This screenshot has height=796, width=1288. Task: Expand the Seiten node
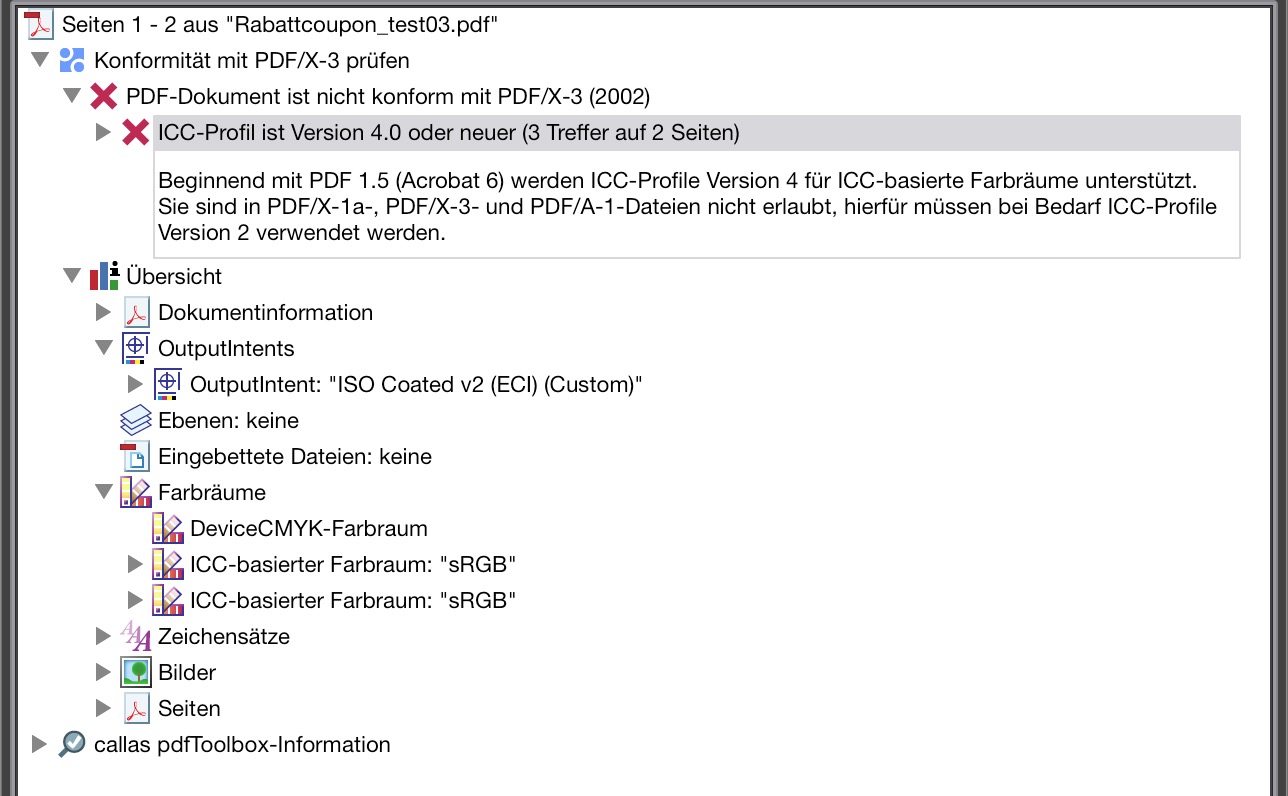click(x=102, y=708)
